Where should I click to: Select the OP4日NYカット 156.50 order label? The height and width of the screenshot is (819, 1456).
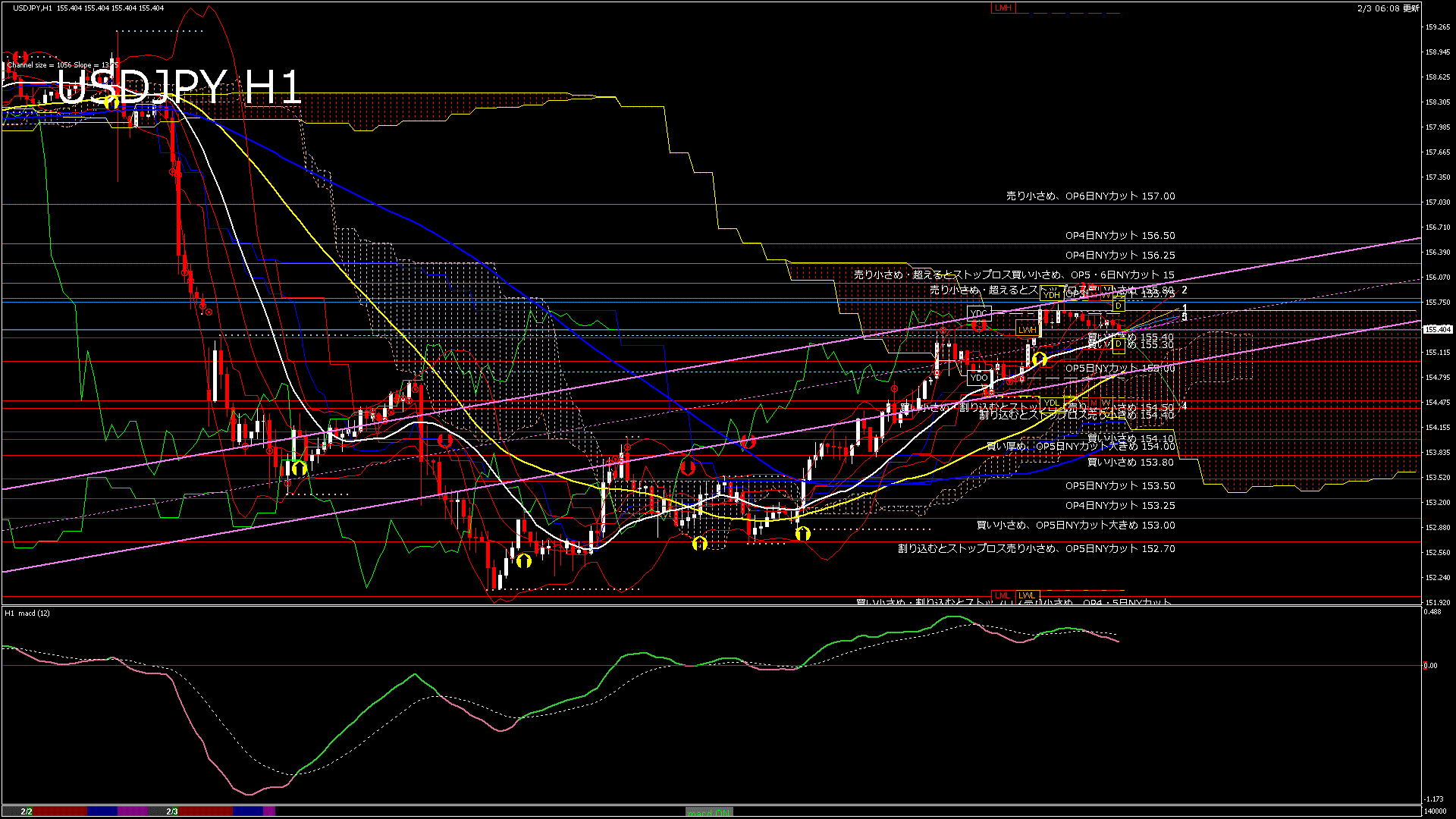[x=1120, y=236]
